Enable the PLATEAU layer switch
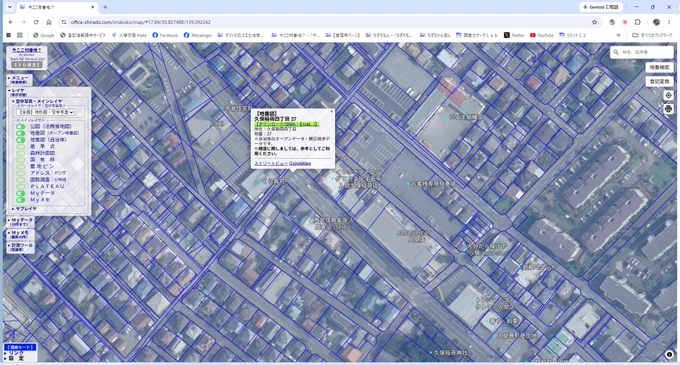Image resolution: width=680 pixels, height=365 pixels. 20,186
